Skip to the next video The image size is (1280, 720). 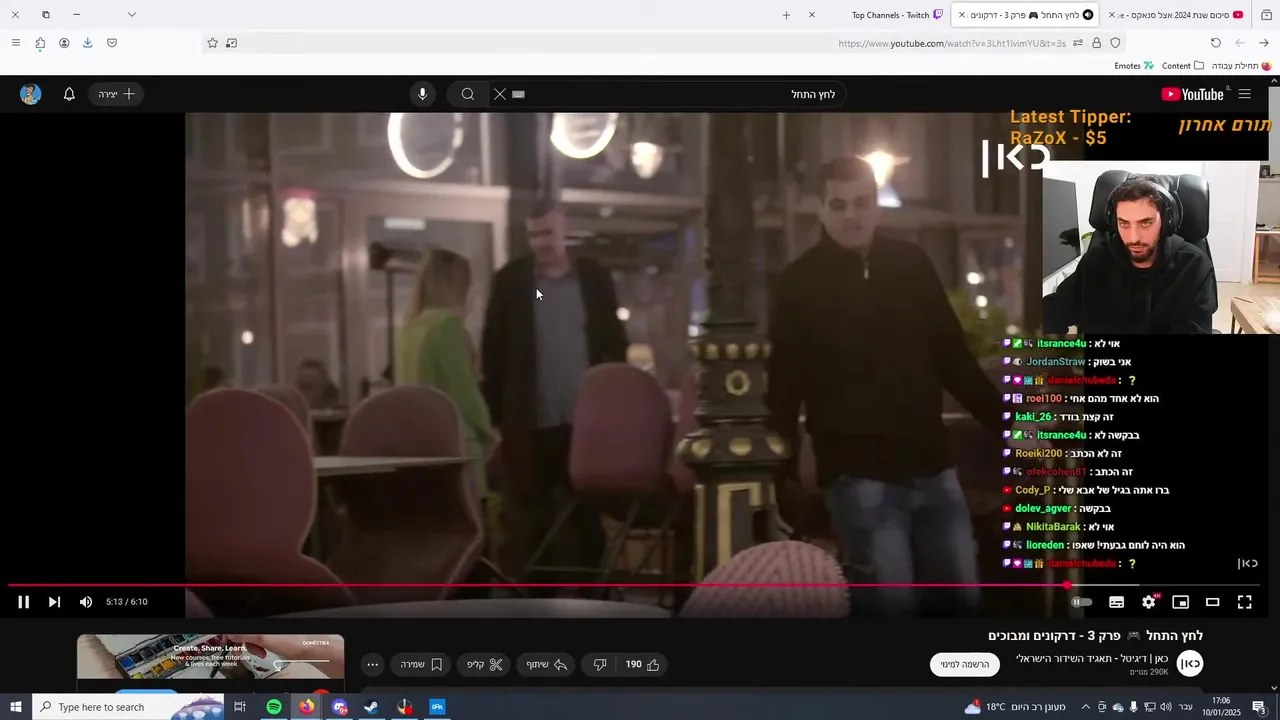point(54,602)
